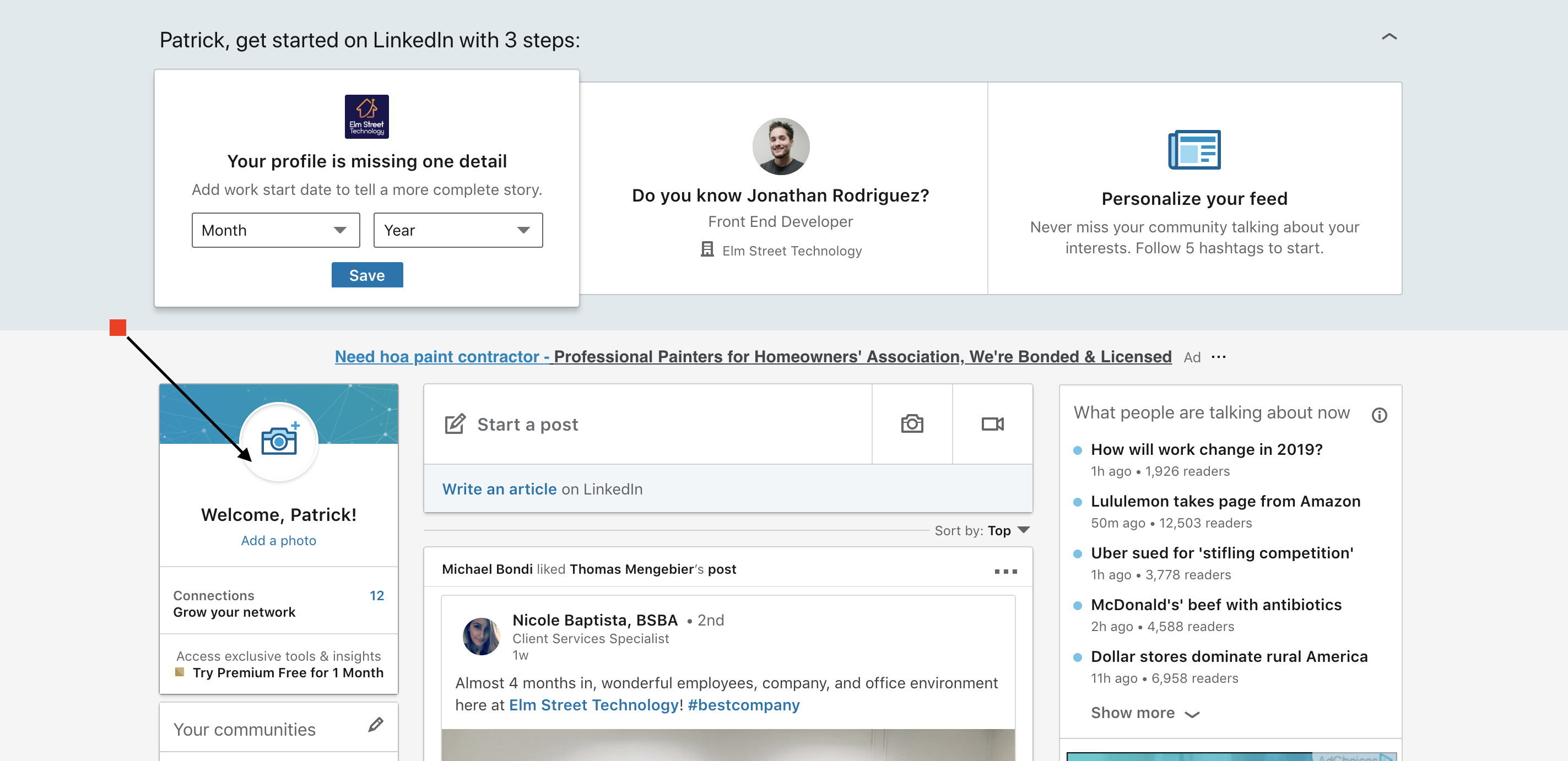1568x761 pixels.
Task: Click Elm Street Technology link in post
Action: coord(593,705)
